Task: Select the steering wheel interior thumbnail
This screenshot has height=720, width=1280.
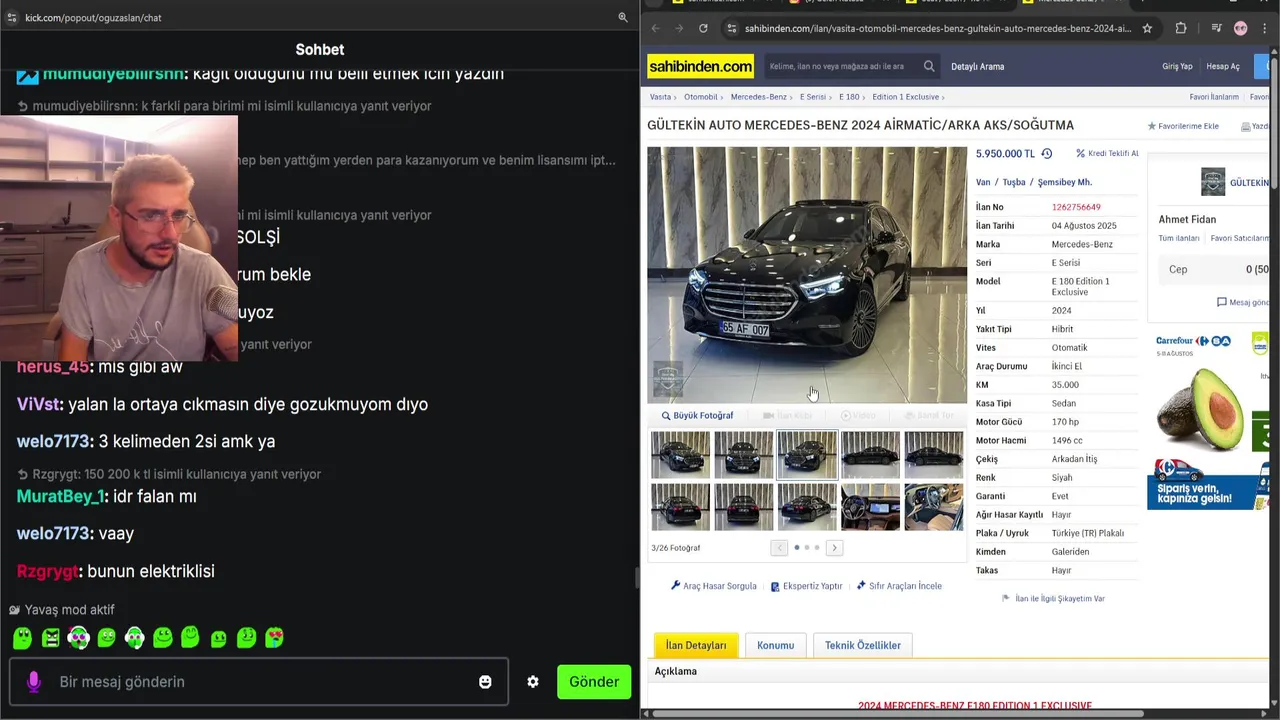Action: point(933,507)
